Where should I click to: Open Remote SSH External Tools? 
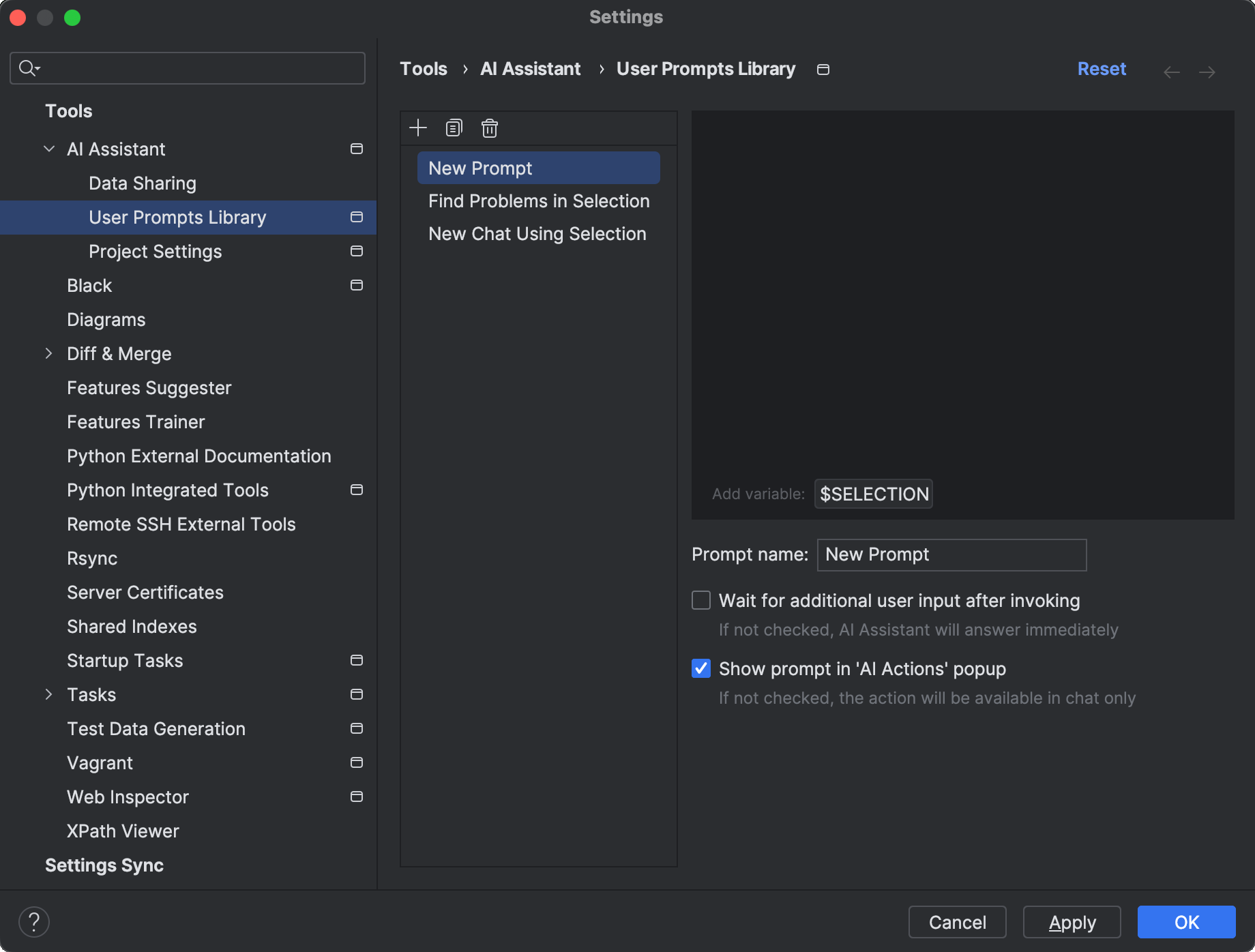coord(181,524)
